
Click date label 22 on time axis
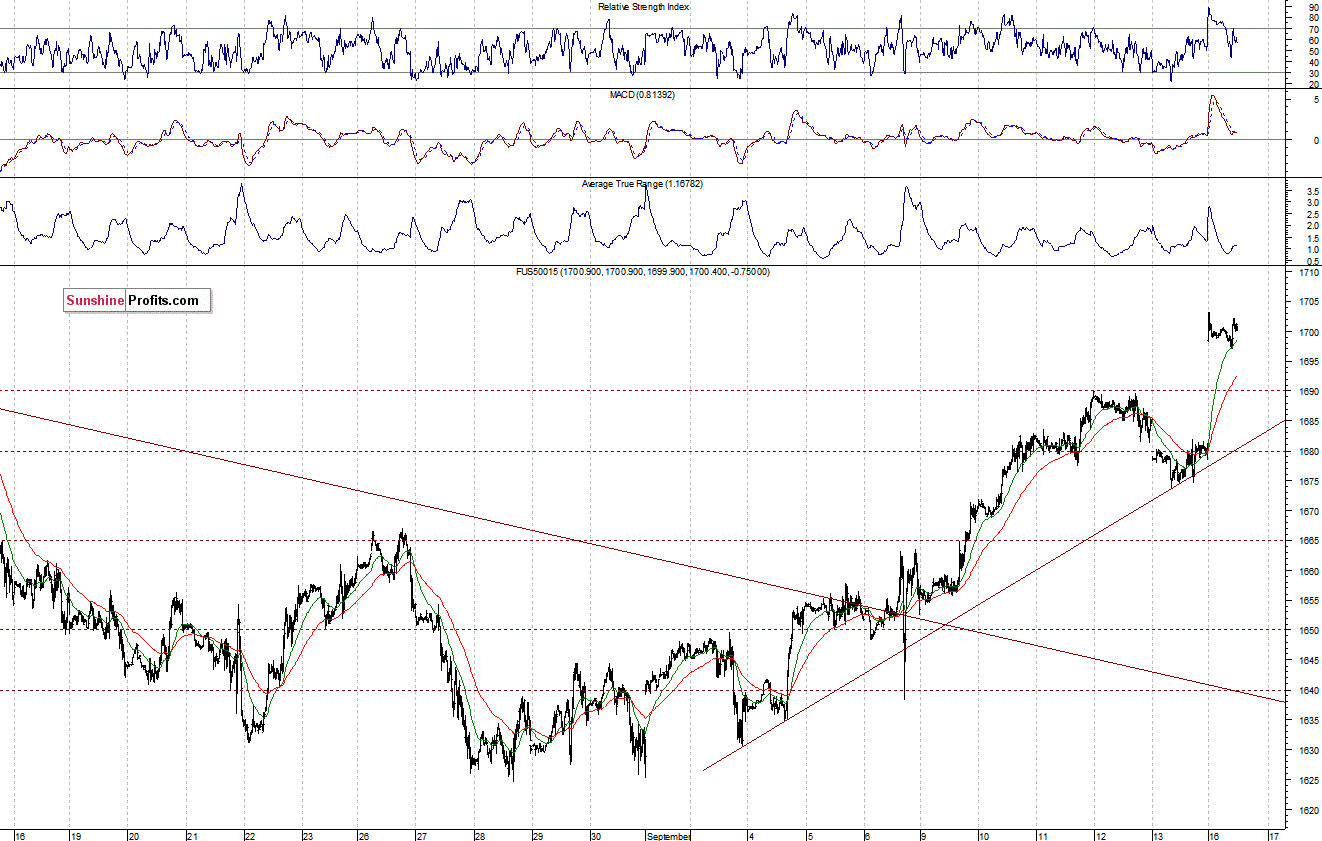[250, 835]
